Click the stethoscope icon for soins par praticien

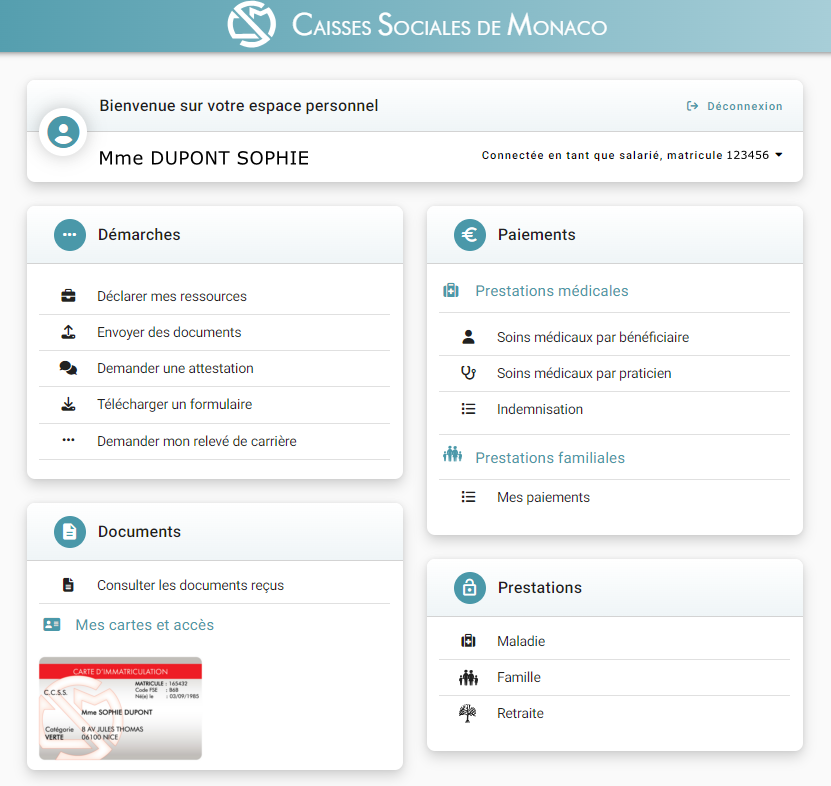[x=468, y=373]
